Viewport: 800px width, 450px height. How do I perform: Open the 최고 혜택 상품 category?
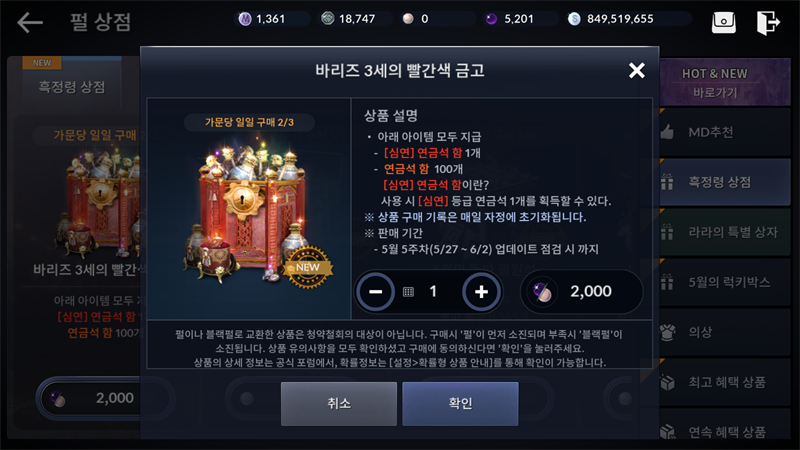(x=725, y=382)
